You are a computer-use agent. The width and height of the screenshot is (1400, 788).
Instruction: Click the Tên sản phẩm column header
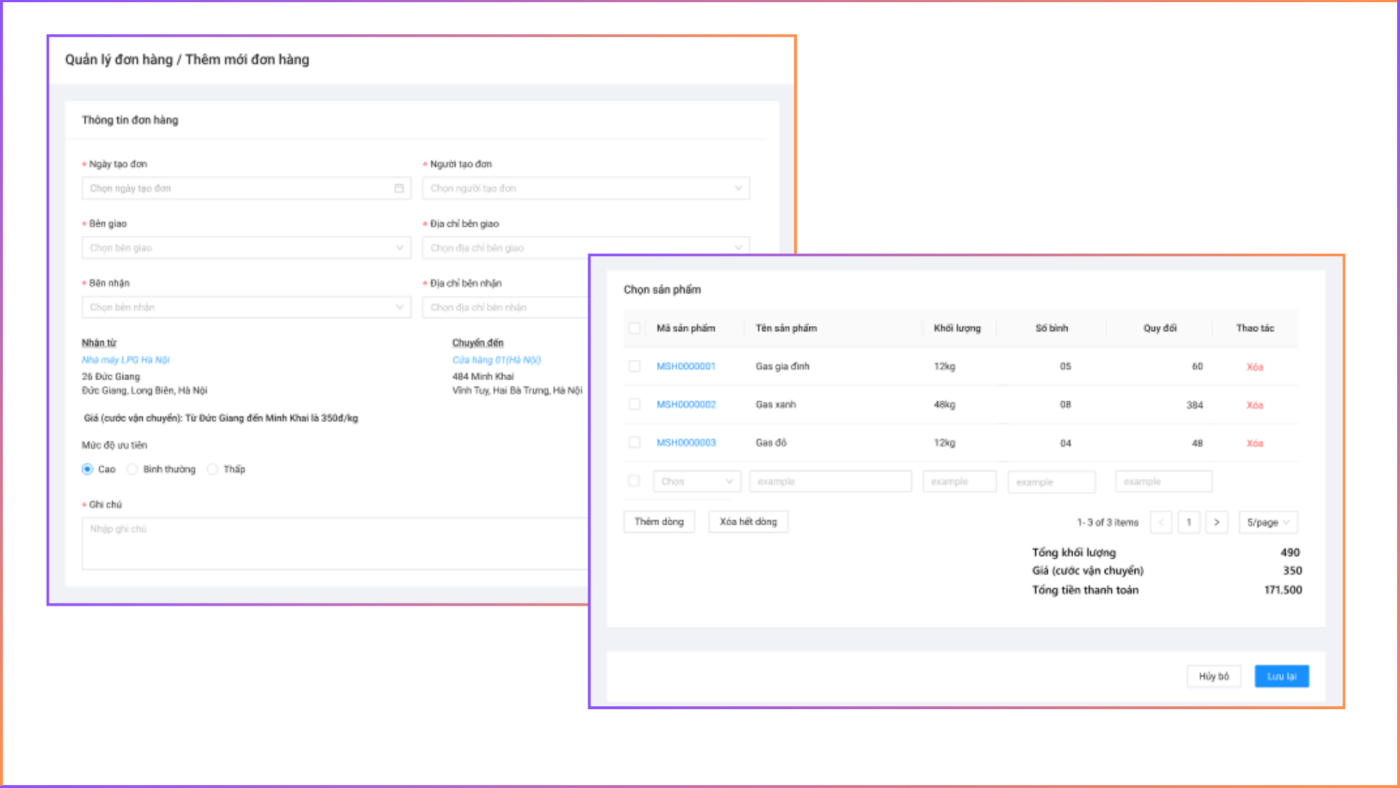coord(786,328)
